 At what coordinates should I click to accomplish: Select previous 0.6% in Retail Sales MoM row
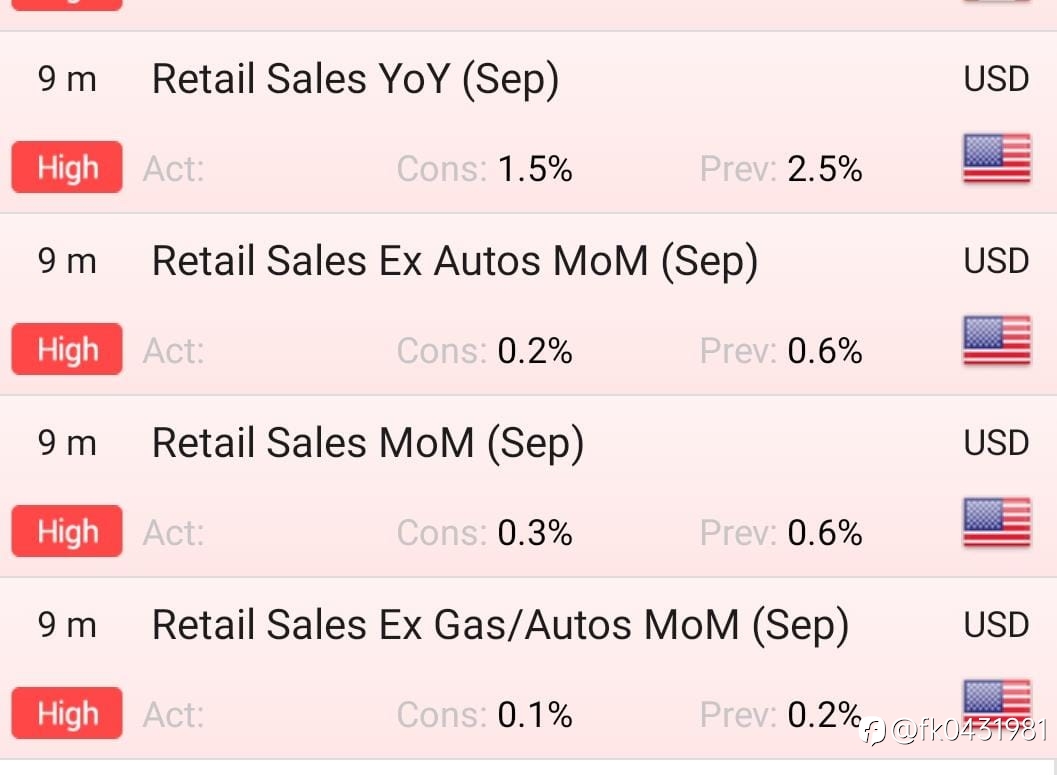(x=825, y=532)
